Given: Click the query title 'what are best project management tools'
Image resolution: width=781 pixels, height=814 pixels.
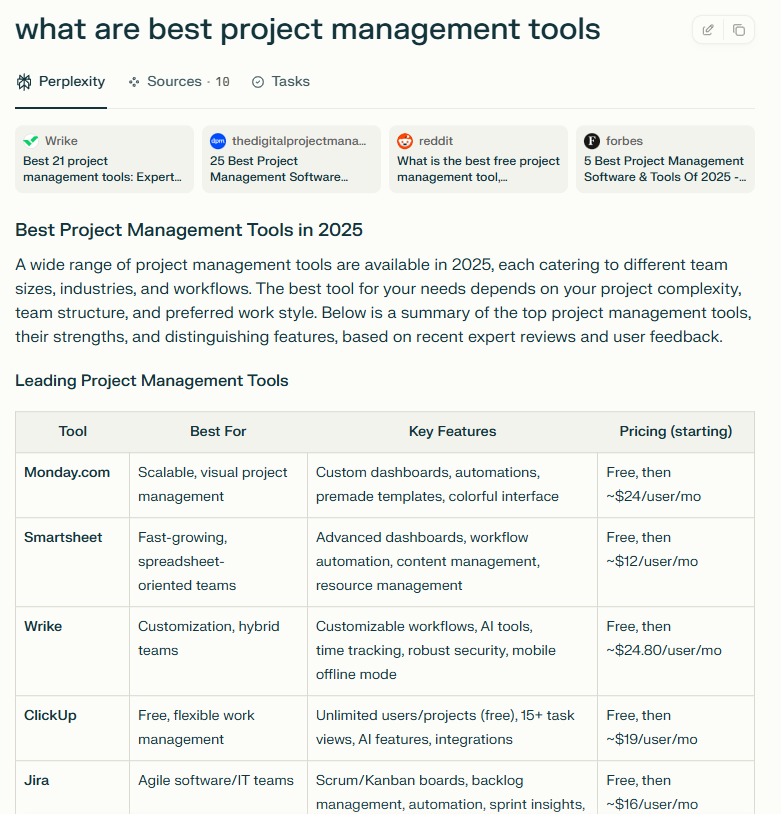Looking at the screenshot, I should click(x=307, y=29).
